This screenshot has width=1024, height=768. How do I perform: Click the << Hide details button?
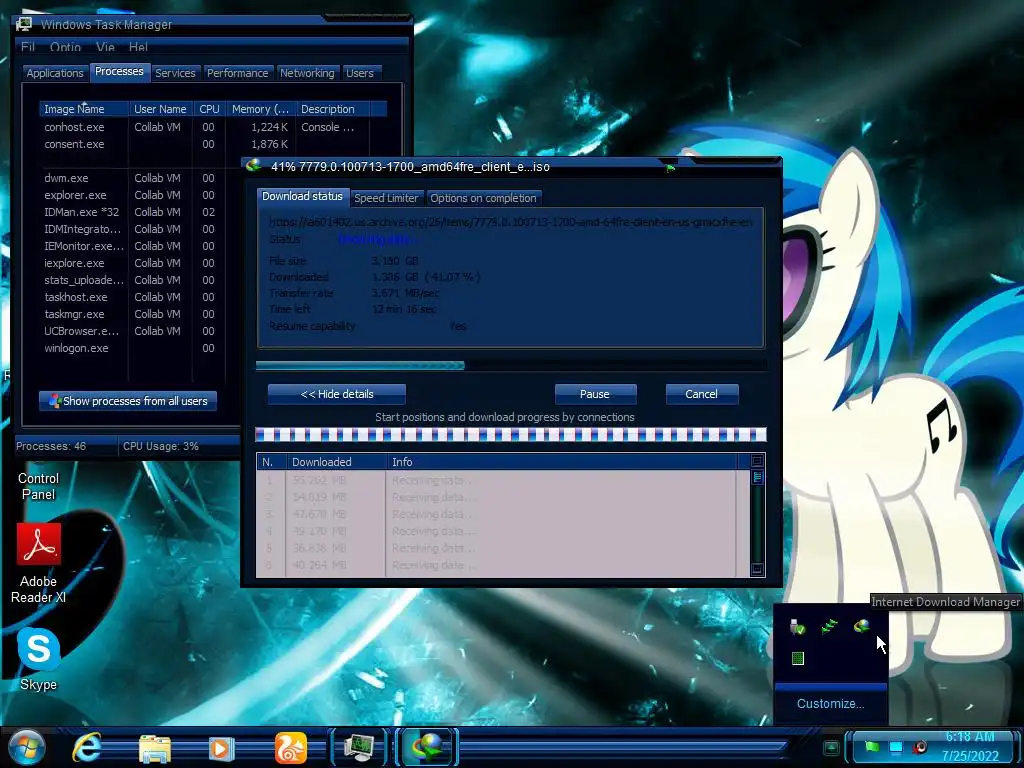pyautogui.click(x=337, y=394)
